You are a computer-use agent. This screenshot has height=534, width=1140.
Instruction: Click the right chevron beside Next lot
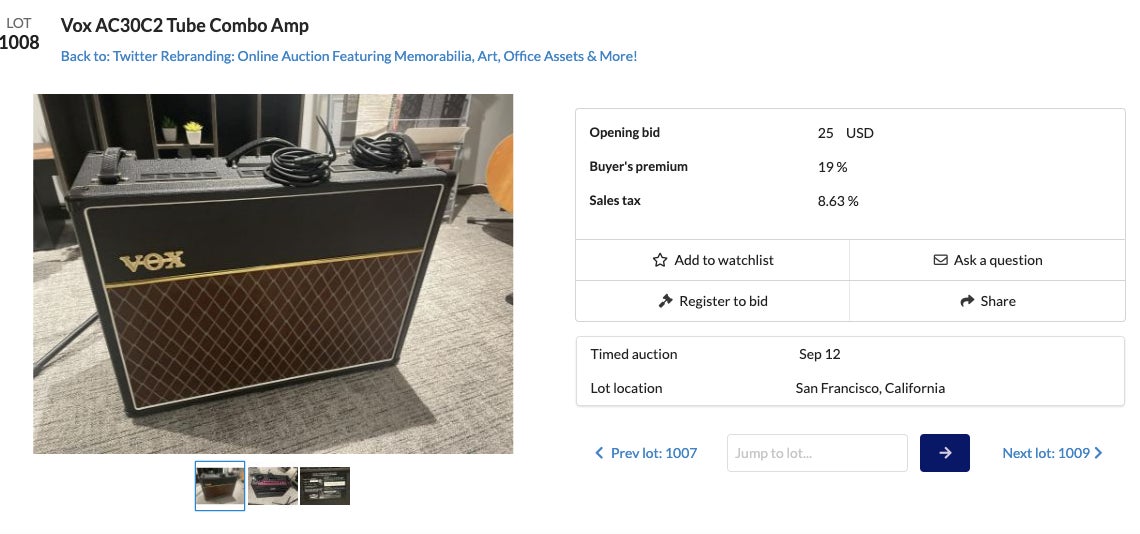click(1099, 453)
